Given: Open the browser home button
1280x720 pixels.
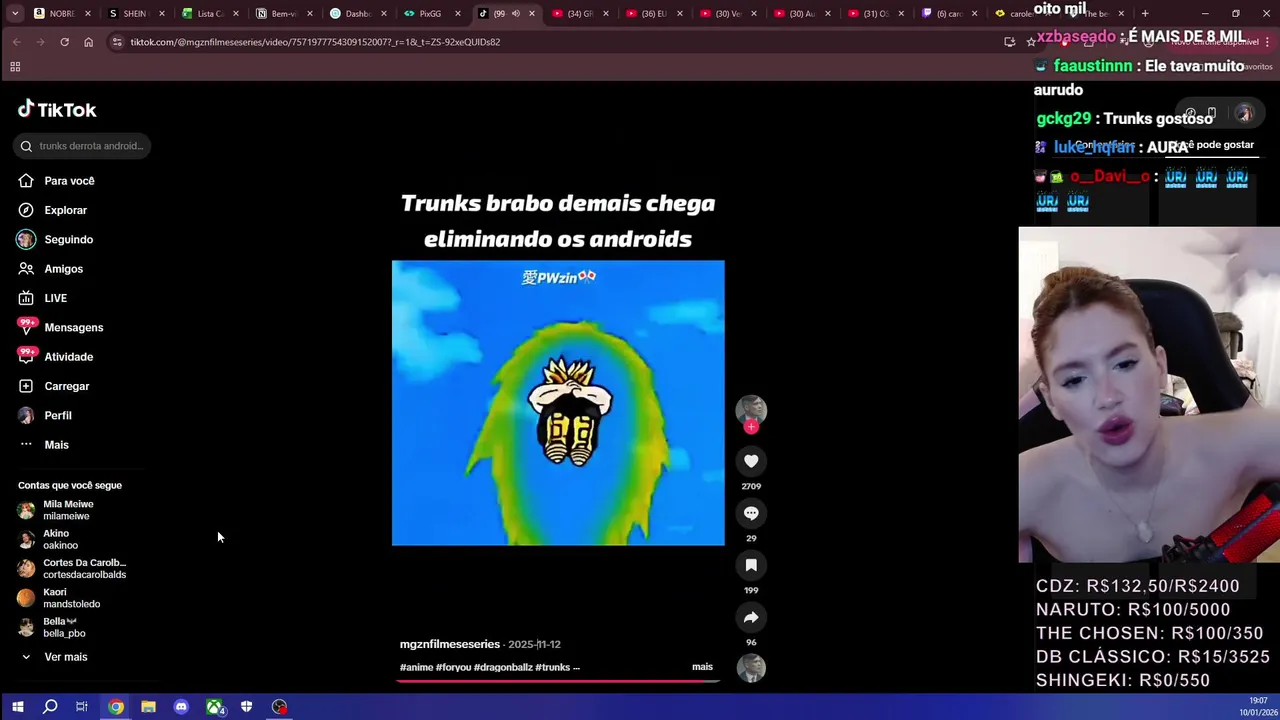Looking at the screenshot, I should 88,42.
